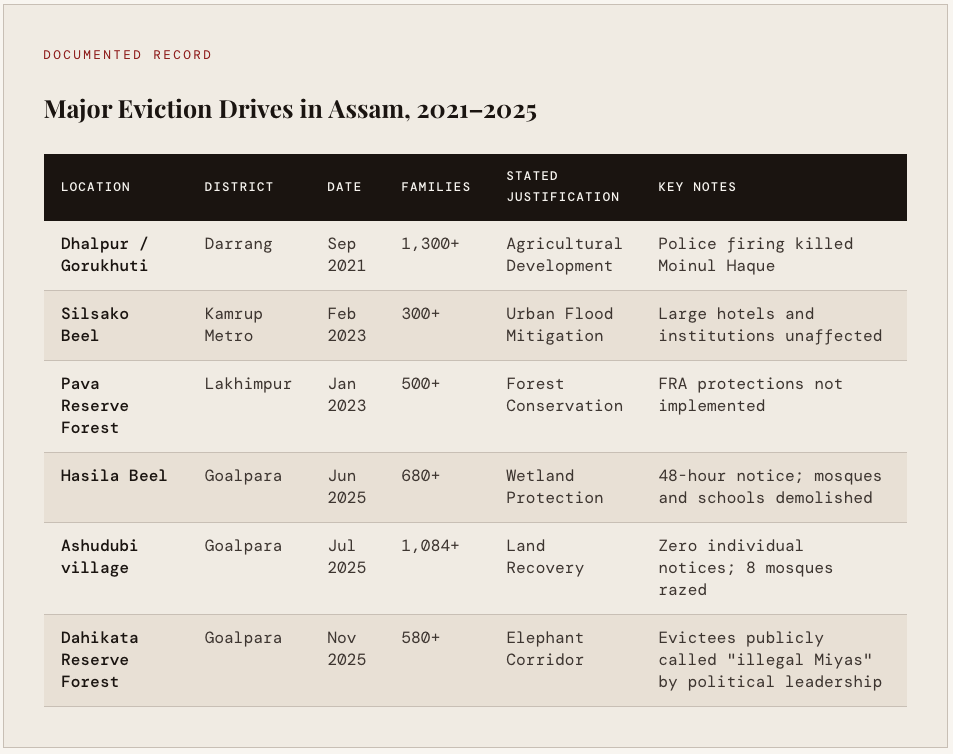Click the Sep 2021 date cell
This screenshot has height=754, width=953.
click(346, 255)
